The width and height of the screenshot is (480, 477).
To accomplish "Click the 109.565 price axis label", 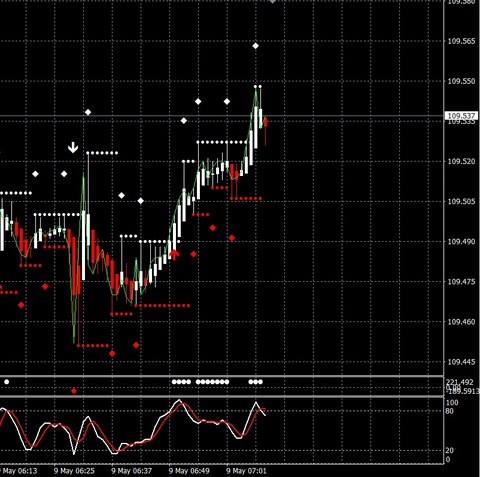I will 461,41.
